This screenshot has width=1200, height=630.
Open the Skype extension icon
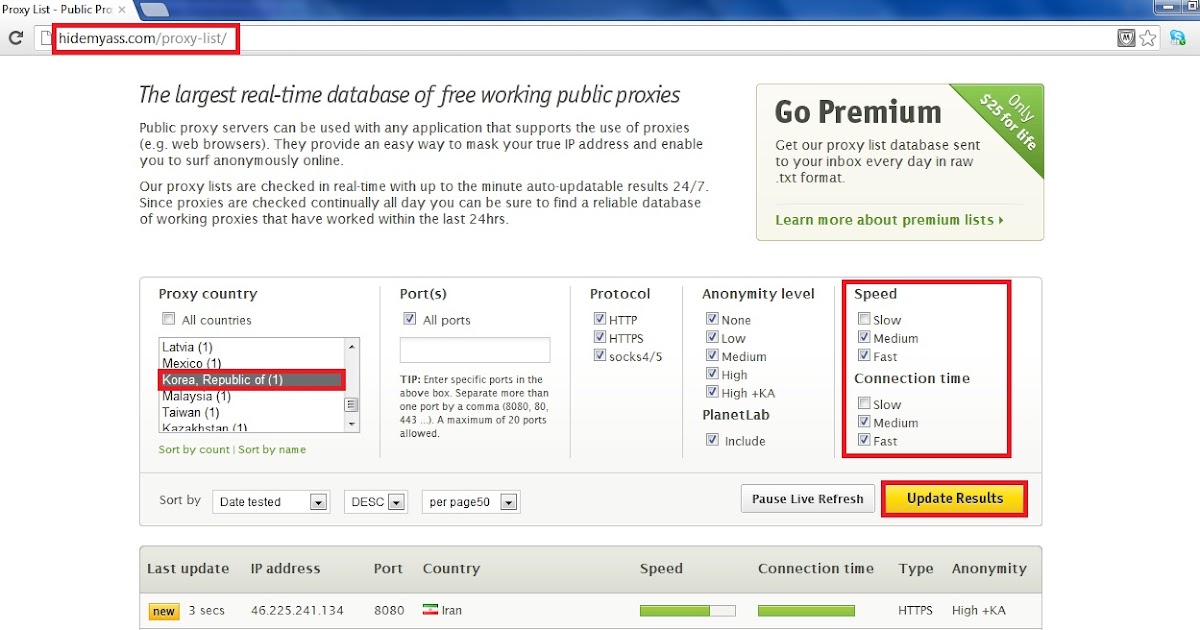(1178, 38)
